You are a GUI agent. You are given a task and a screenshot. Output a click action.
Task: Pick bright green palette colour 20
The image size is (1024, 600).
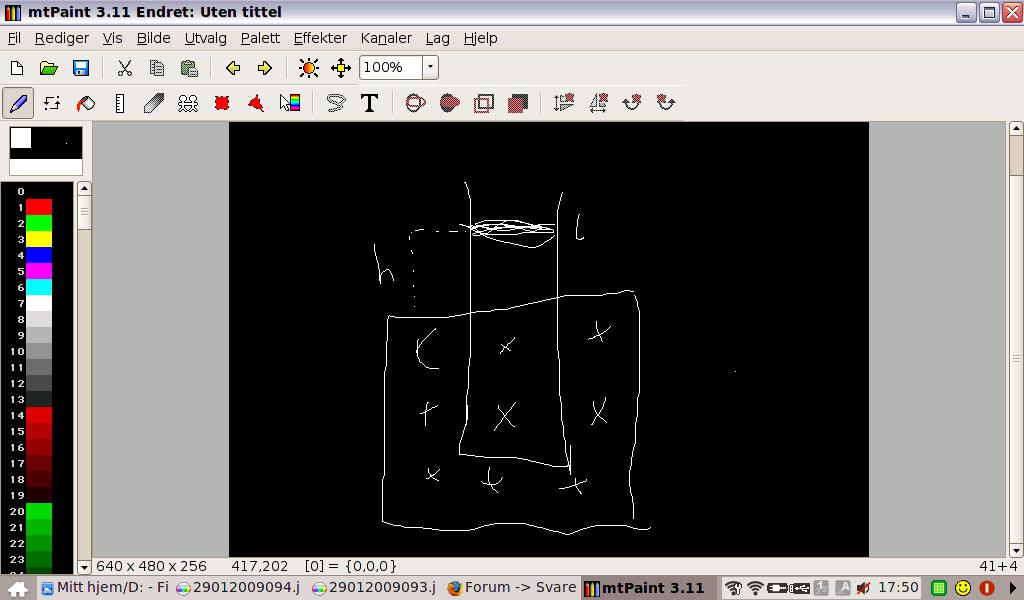39,511
